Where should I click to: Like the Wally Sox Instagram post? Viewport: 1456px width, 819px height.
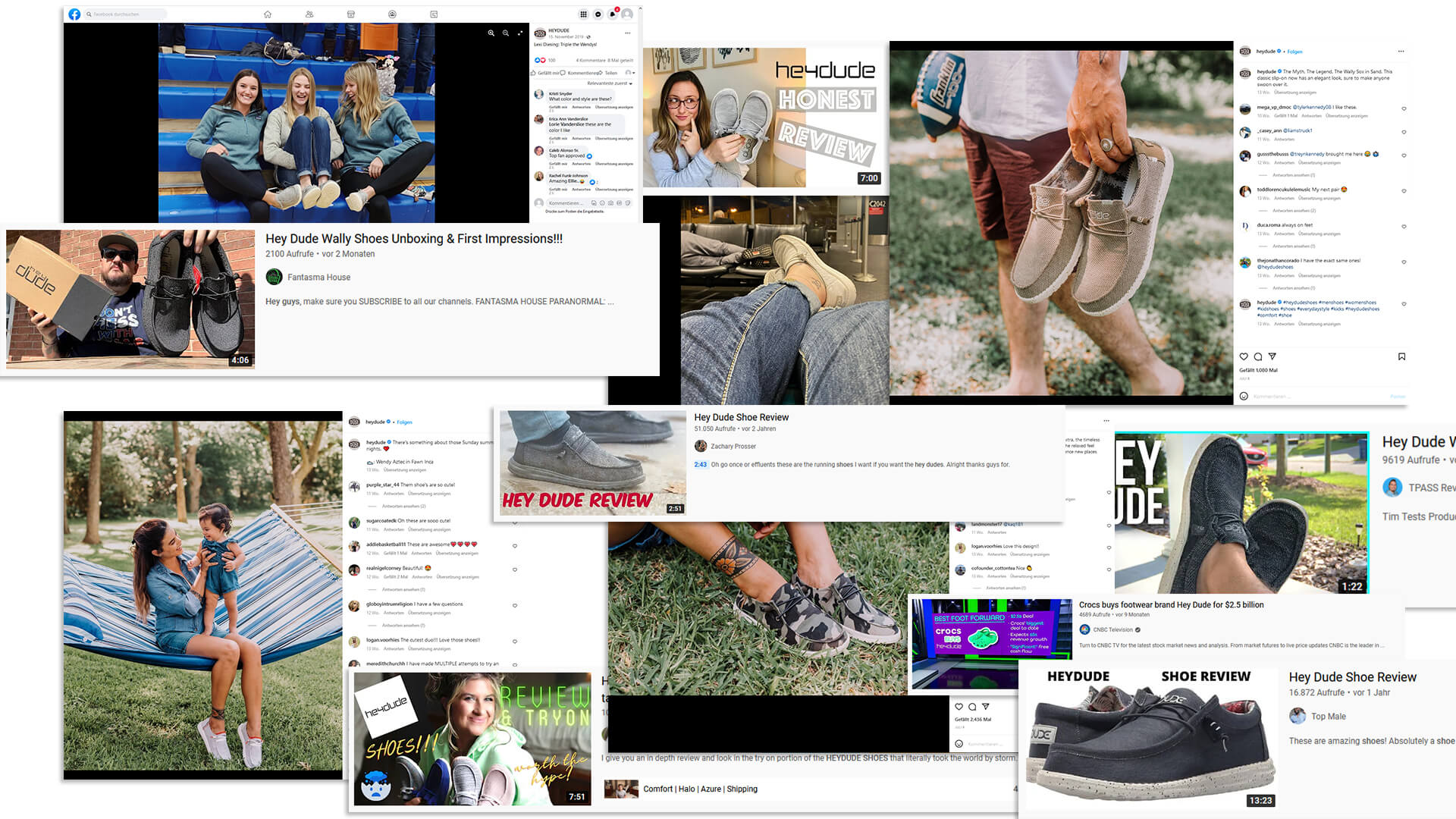pyautogui.click(x=1244, y=356)
